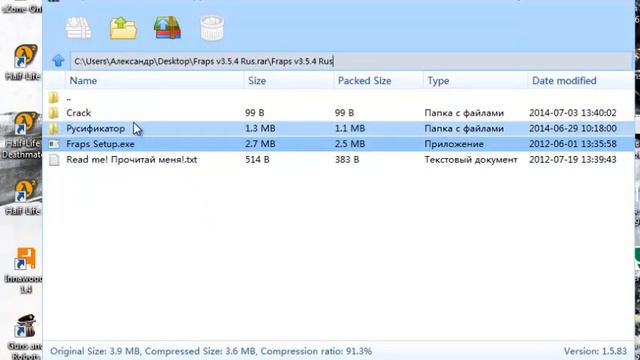Select the Русификатор folder row
The width and height of the screenshot is (640, 360).
[x=339, y=128]
